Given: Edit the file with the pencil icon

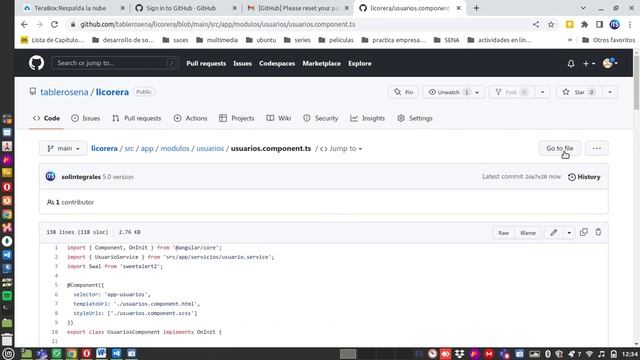Looking at the screenshot, I should tap(553, 233).
